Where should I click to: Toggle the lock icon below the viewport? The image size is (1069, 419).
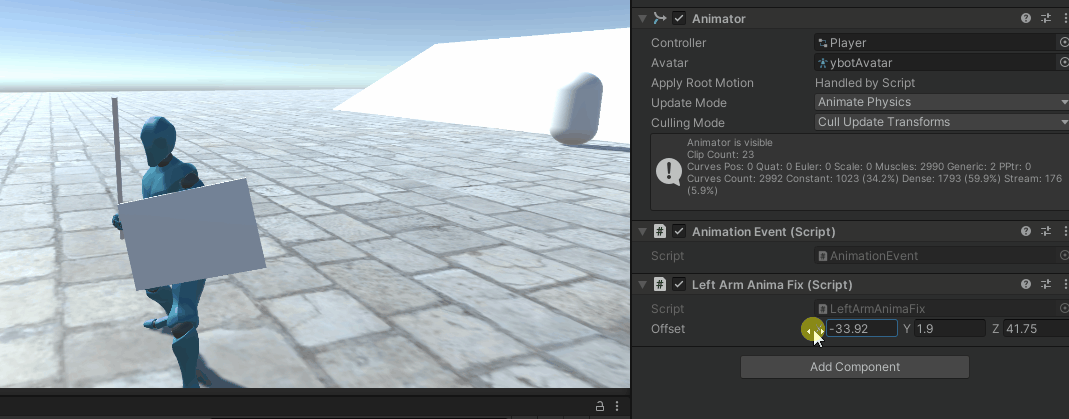click(x=600, y=406)
